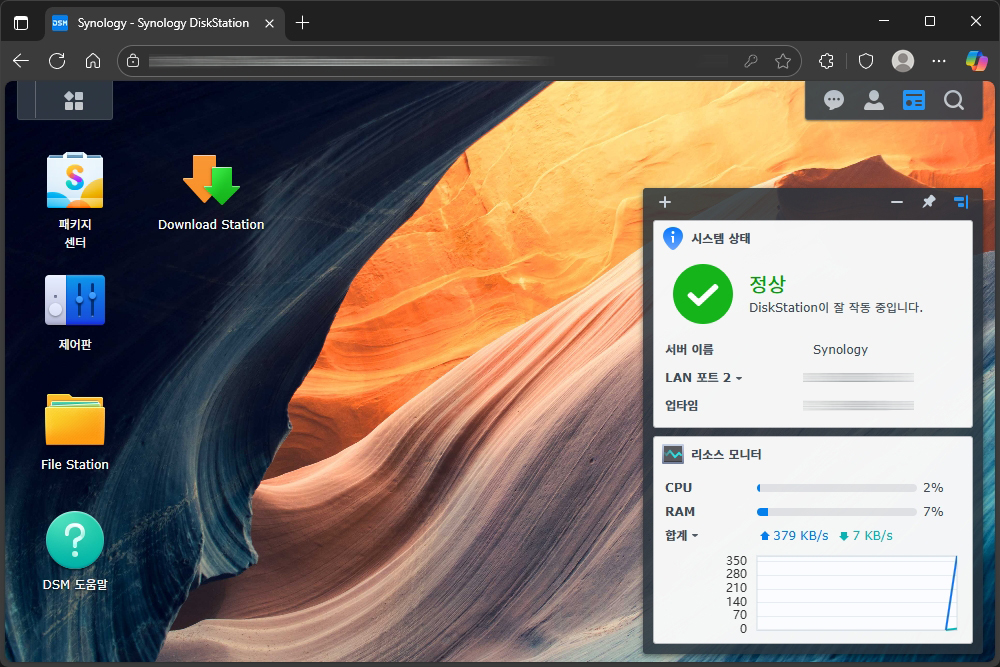Screen dimensions: 1000x667
Task: Open browser extensions puzzle icon
Action: 826,61
